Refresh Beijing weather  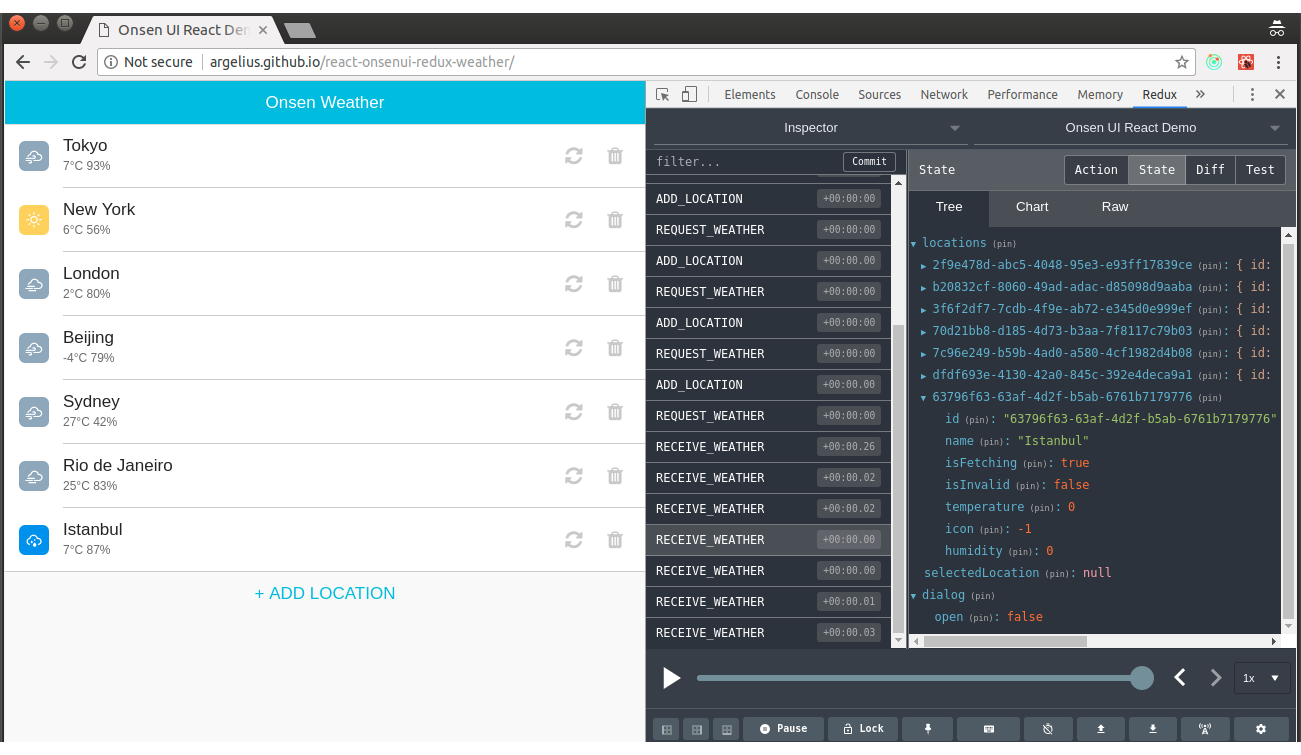click(573, 348)
